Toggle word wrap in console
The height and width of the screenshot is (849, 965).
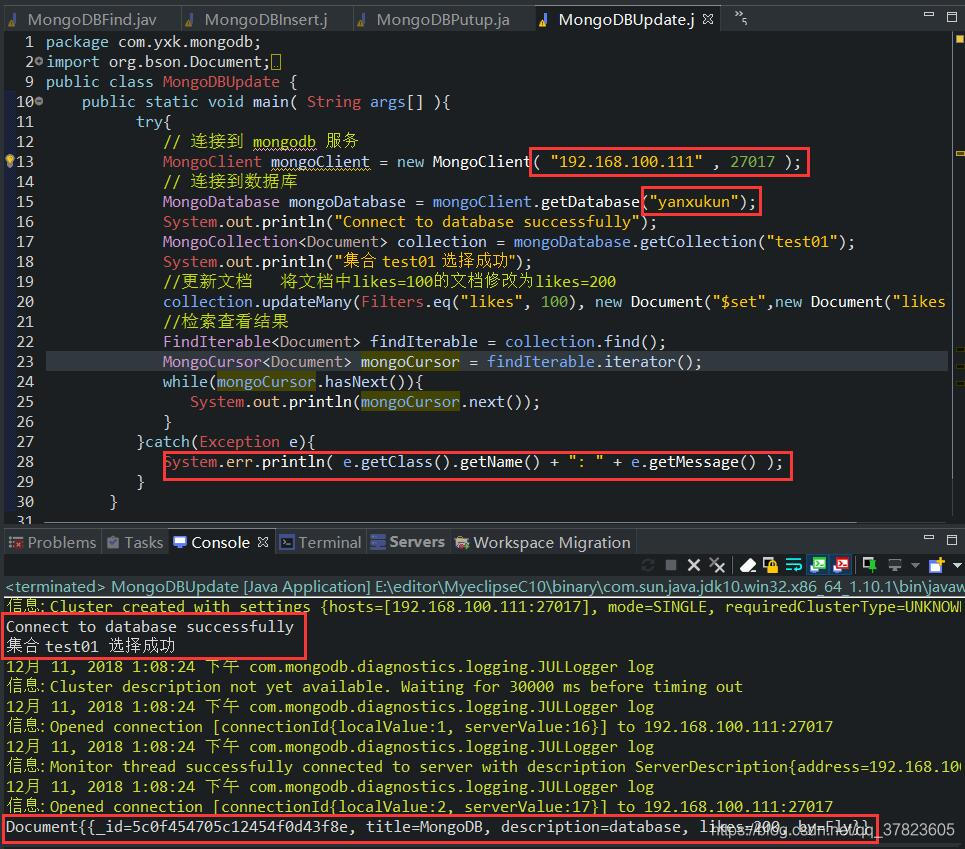[x=794, y=565]
